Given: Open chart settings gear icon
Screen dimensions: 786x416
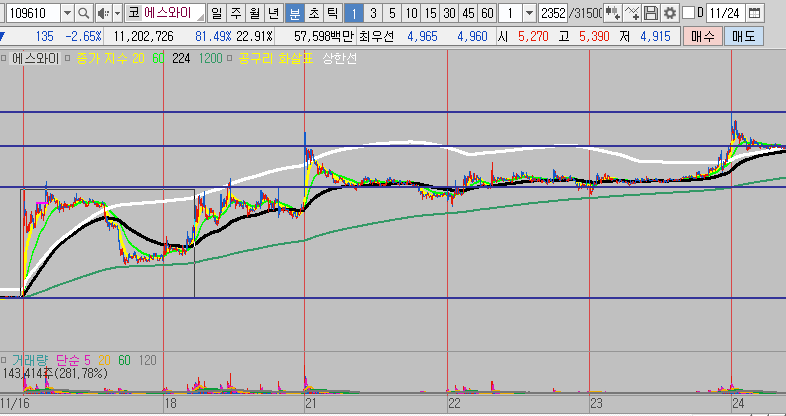Looking at the screenshot, I should click(x=670, y=13).
